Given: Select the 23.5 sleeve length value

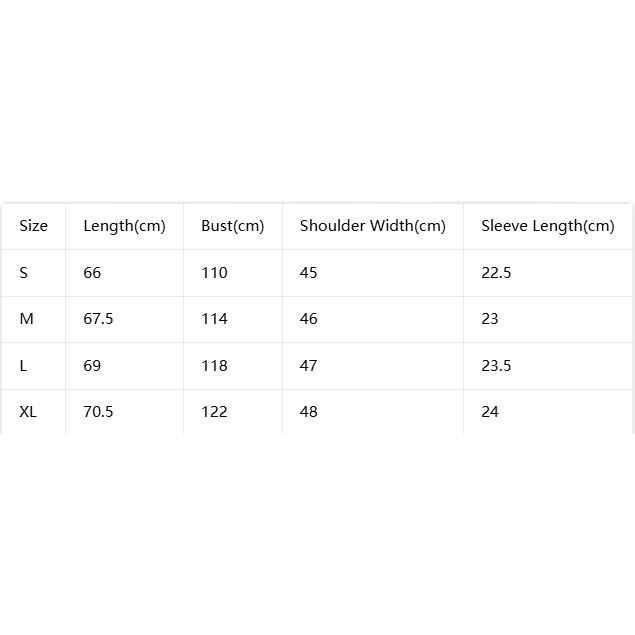Looking at the screenshot, I should pos(496,366).
